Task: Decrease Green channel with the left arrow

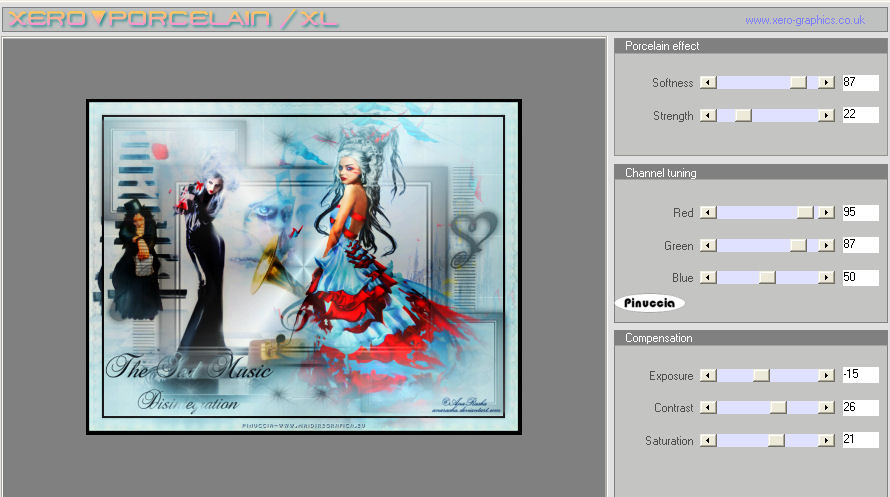Action: click(x=708, y=245)
